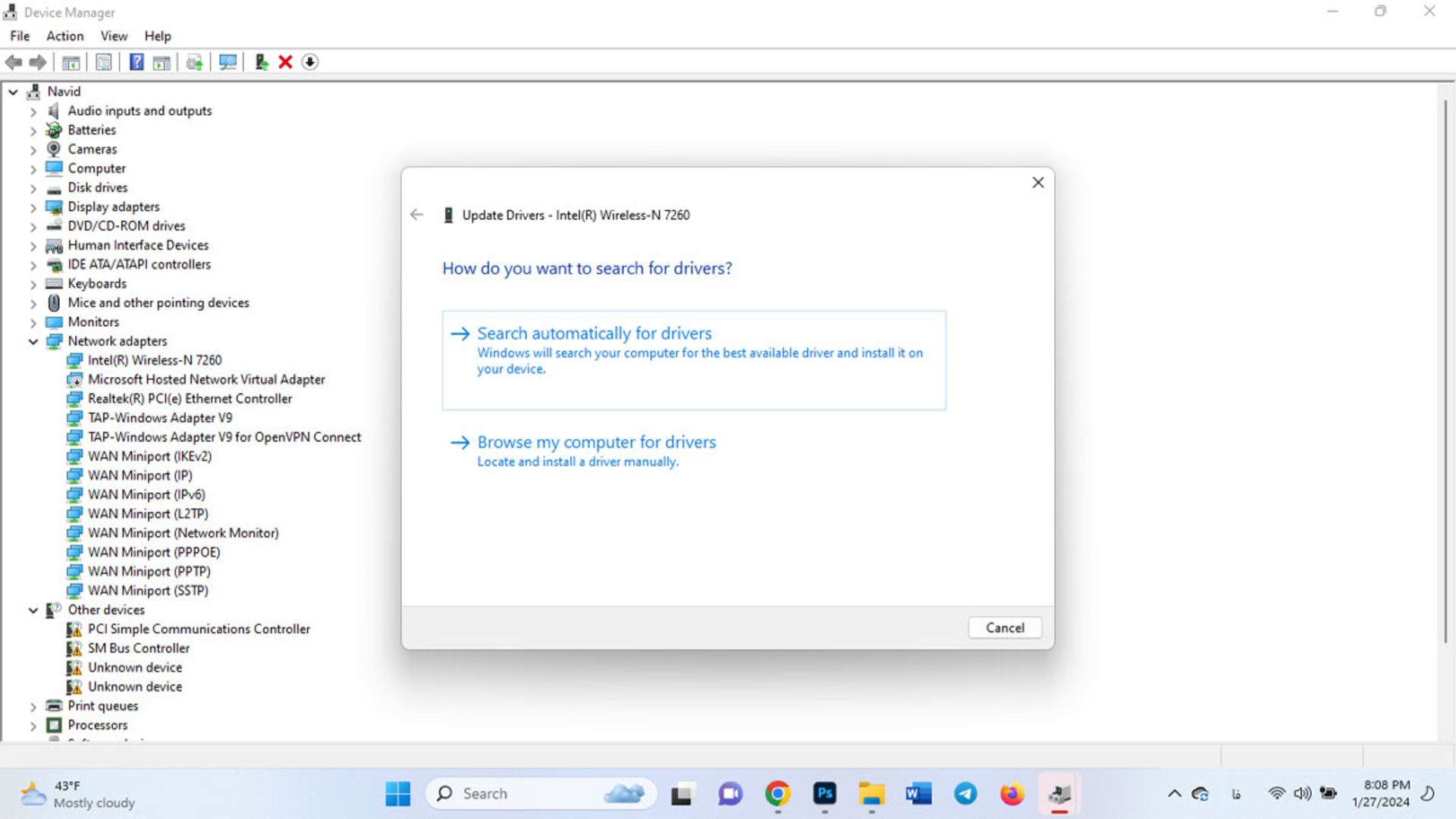Open Photoshop from the taskbar
This screenshot has width=1456, height=819.
point(824,794)
